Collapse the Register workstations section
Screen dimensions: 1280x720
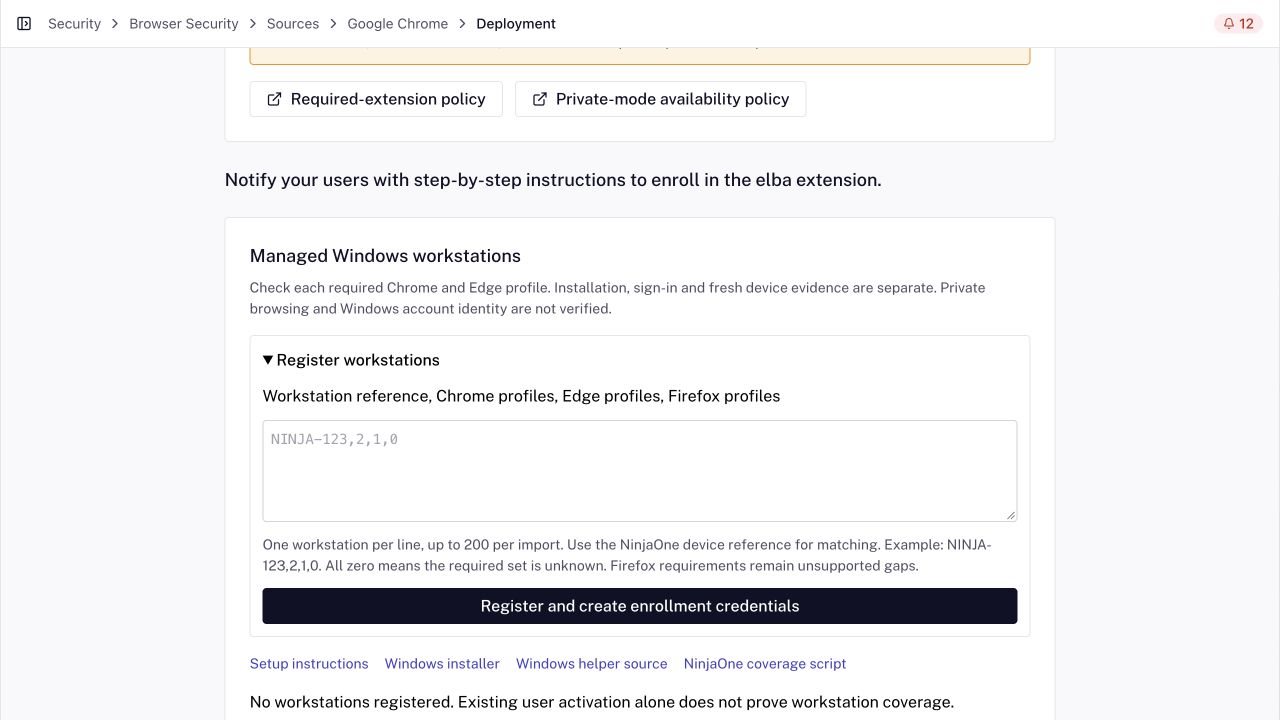pos(351,360)
